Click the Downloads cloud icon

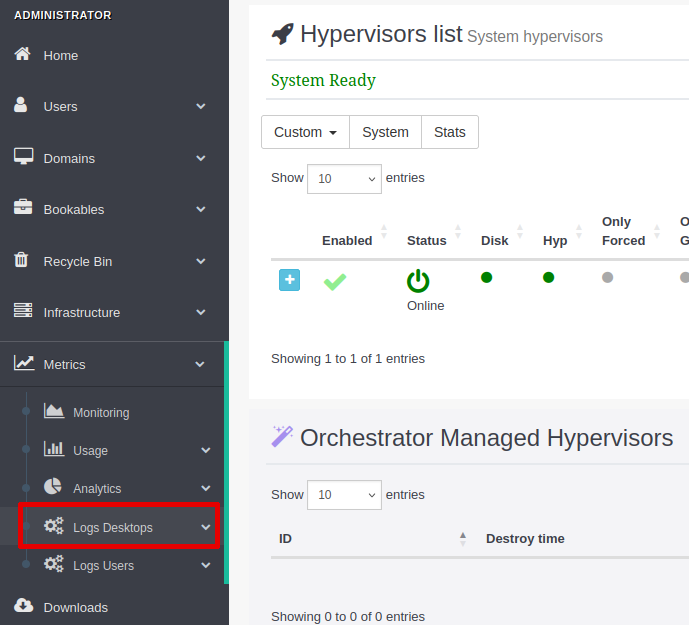(x=23, y=606)
